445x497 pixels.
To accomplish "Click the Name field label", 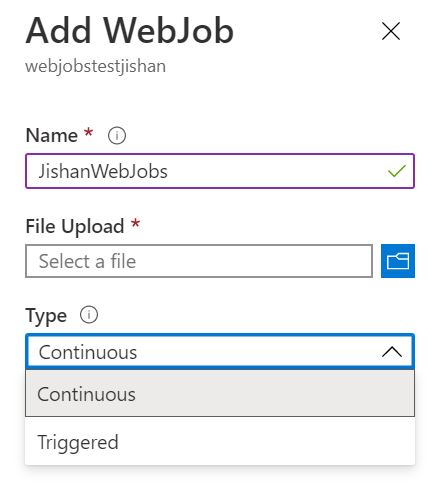I will click(x=52, y=136).
